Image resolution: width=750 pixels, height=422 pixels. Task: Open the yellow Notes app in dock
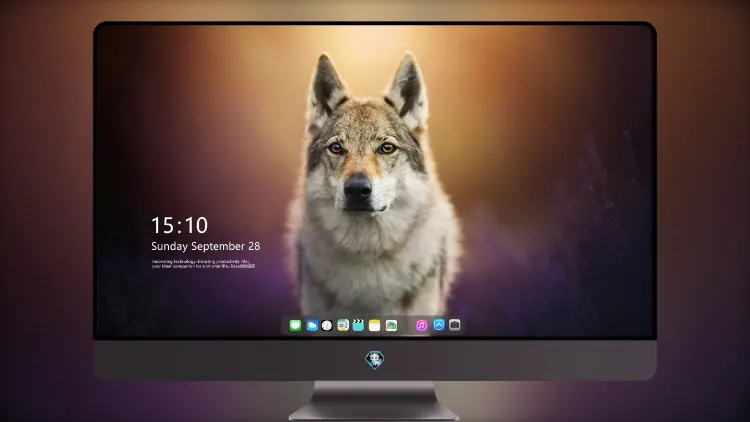[x=375, y=325]
